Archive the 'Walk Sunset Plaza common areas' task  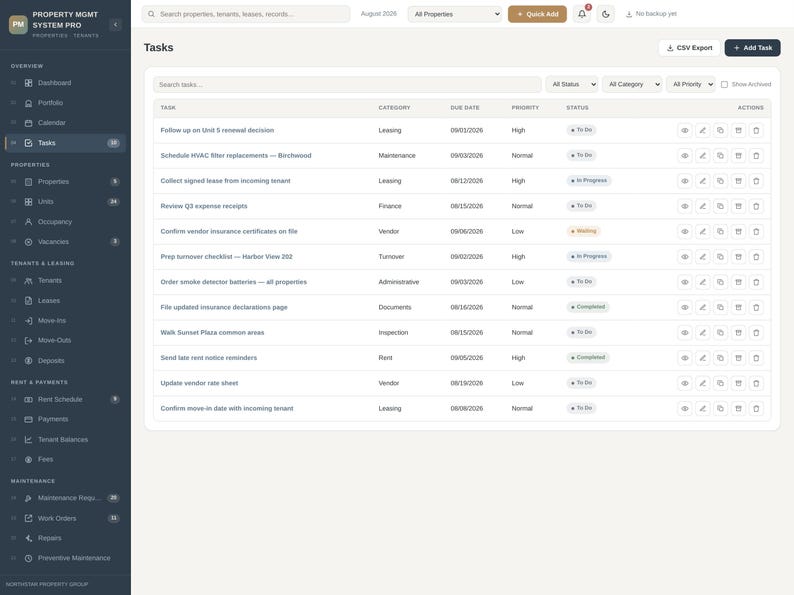click(x=738, y=333)
